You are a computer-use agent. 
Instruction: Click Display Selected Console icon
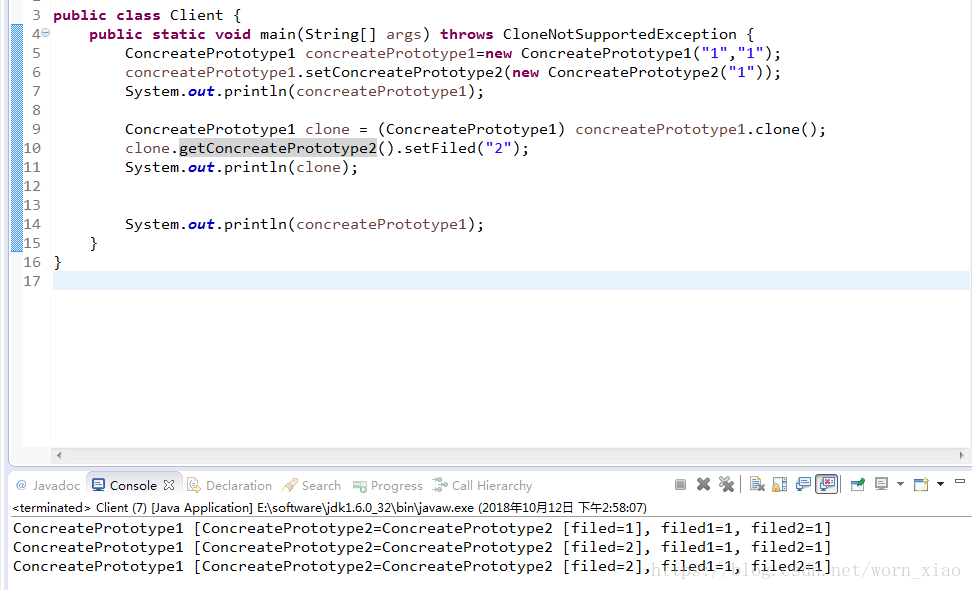click(881, 485)
